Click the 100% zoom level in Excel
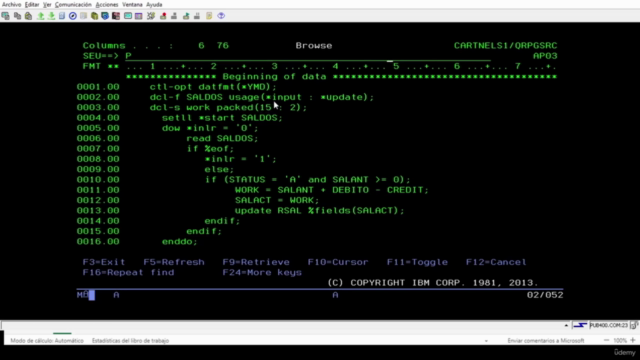Image resolution: width=640 pixels, height=360 pixels. pos(620,340)
